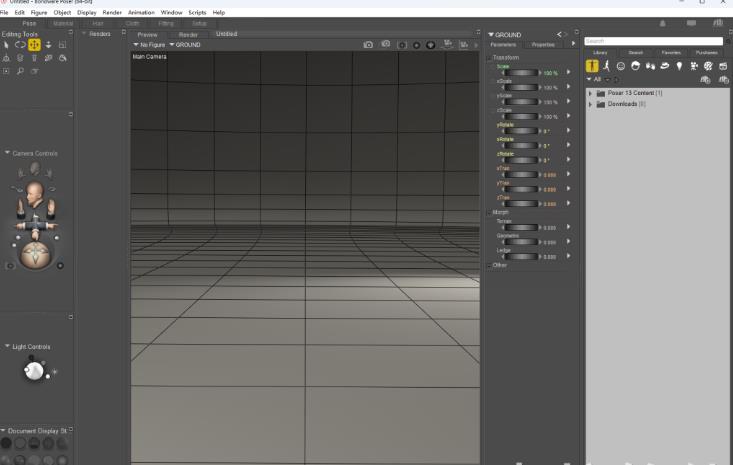Open the Figures library category

tap(592, 66)
